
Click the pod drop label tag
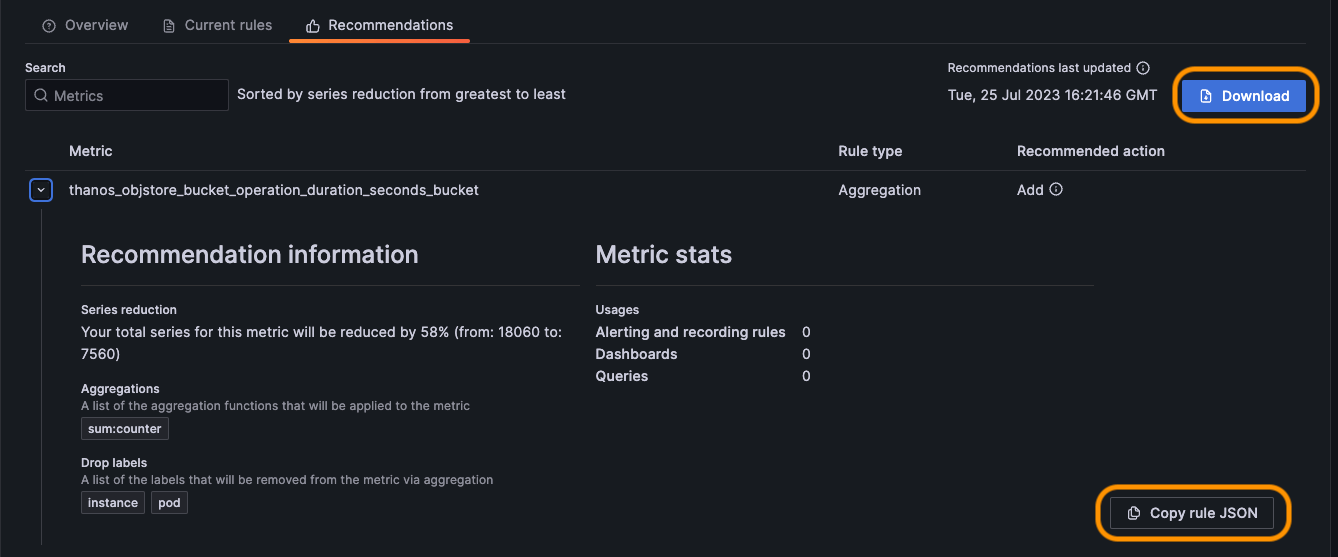[x=169, y=503]
